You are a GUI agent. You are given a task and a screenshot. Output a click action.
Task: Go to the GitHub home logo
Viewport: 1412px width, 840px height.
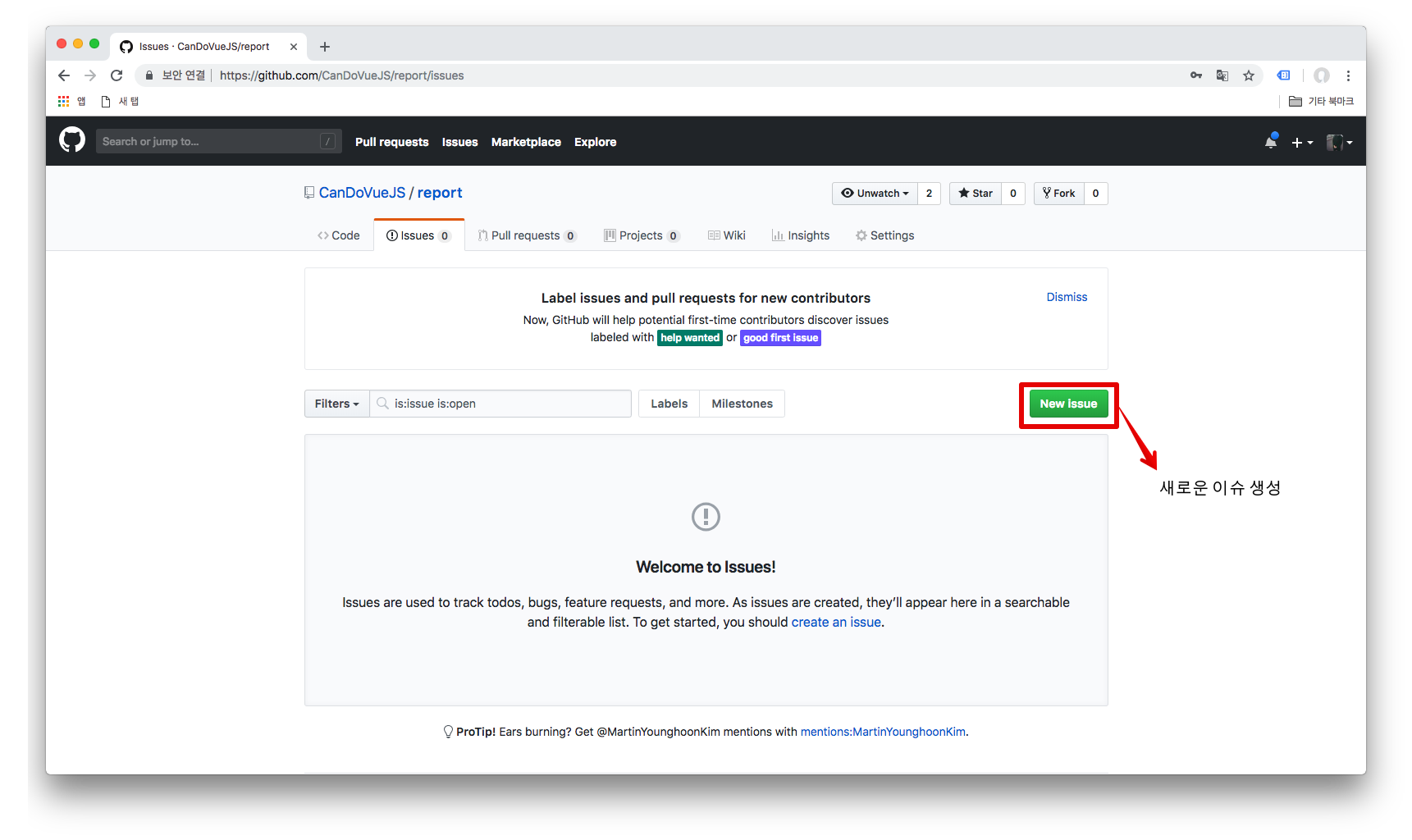click(x=72, y=140)
